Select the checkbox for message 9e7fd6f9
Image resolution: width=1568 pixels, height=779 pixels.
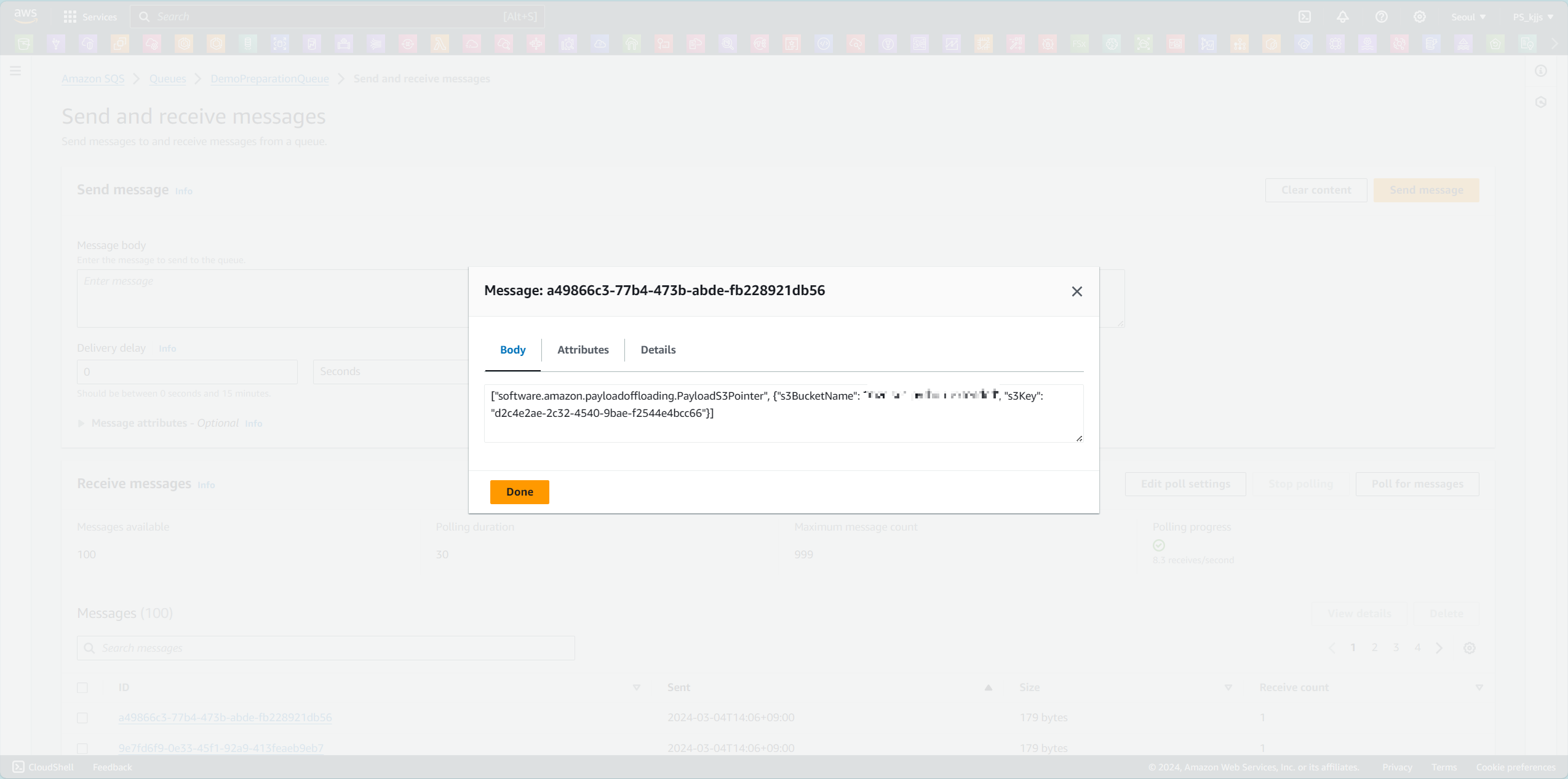[x=82, y=748]
